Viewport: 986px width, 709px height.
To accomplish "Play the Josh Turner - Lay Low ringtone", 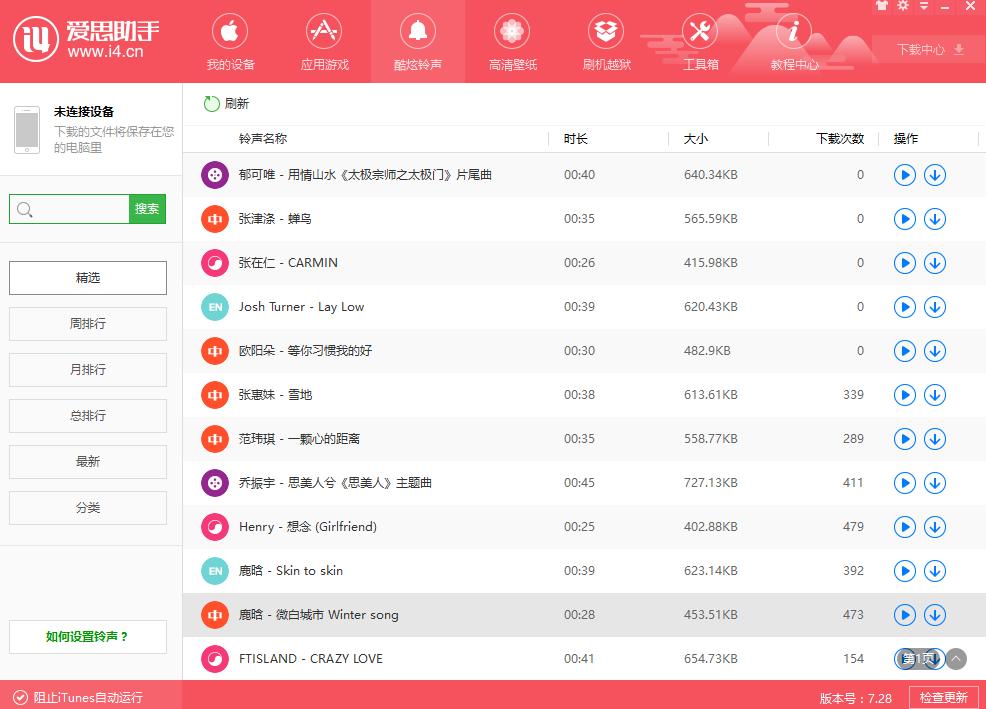I will 904,307.
